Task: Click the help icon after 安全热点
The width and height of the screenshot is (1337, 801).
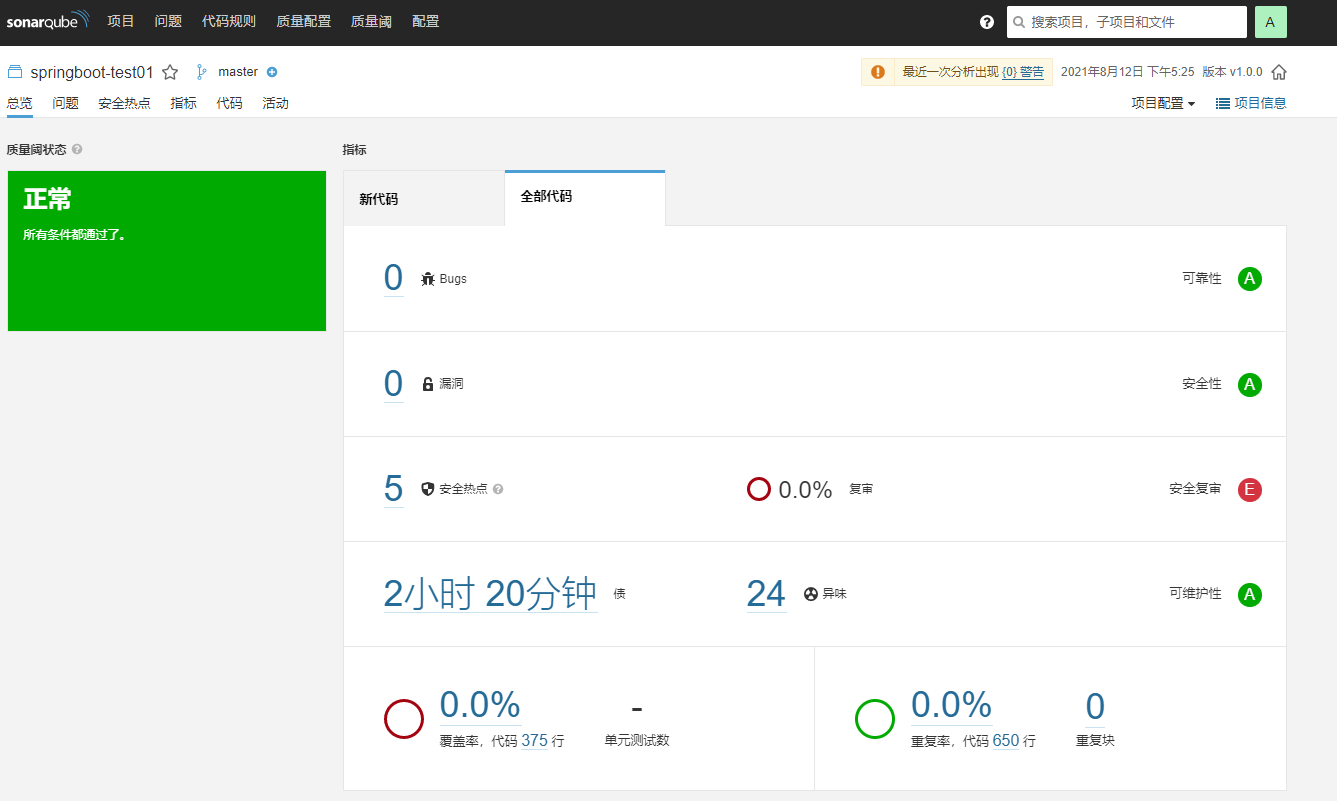Action: (x=498, y=489)
